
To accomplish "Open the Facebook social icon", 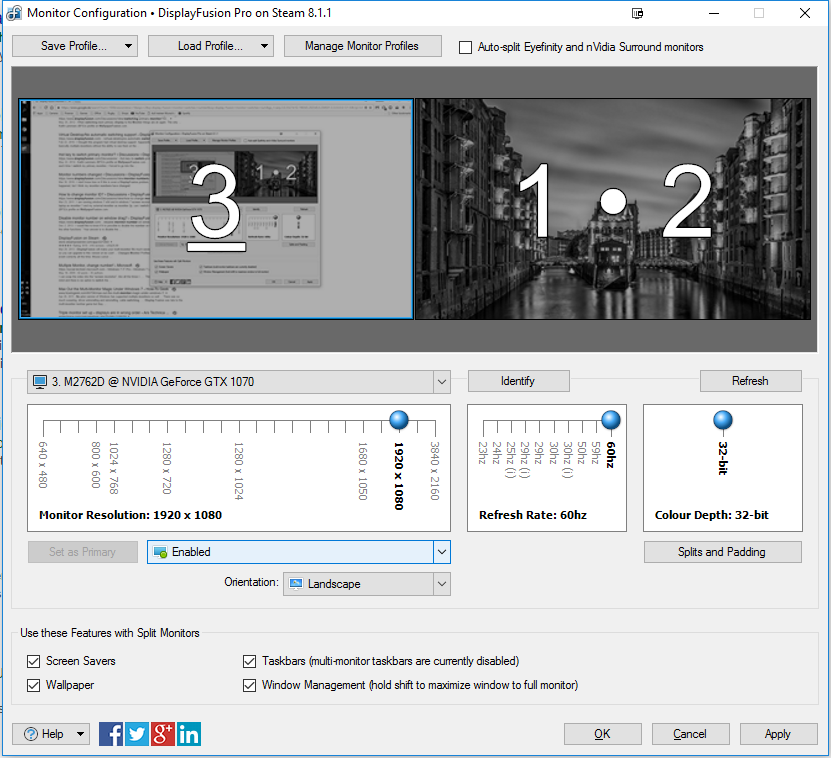I will click(x=111, y=734).
